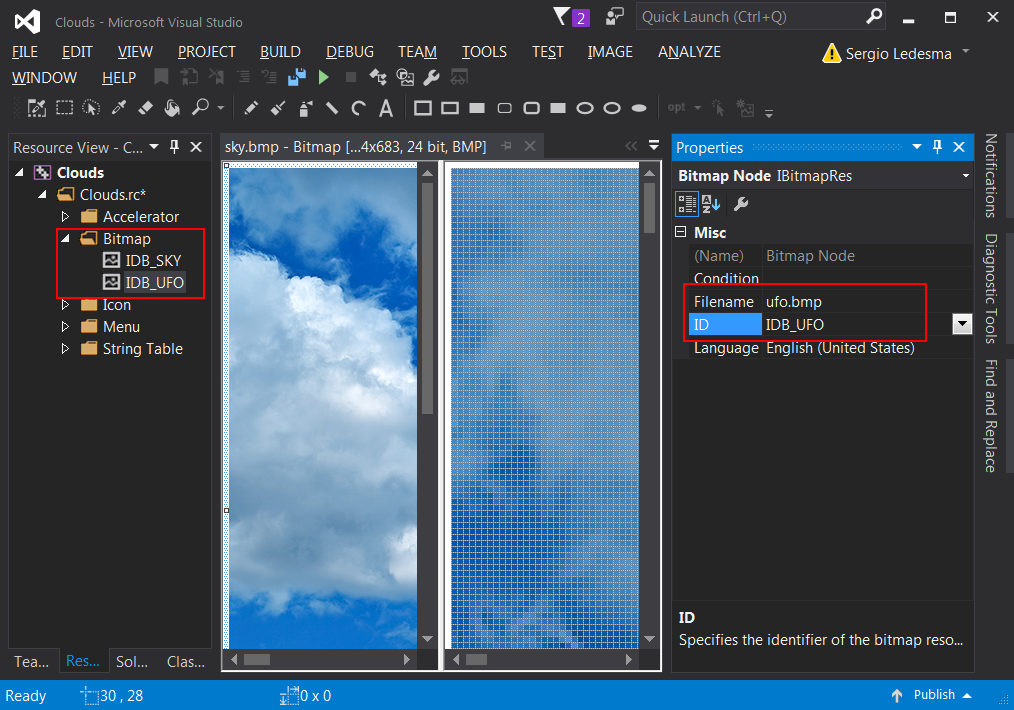Viewport: 1014px width, 710px height.
Task: Open the Sergio Ledesma account dropdown
Action: (x=965, y=50)
